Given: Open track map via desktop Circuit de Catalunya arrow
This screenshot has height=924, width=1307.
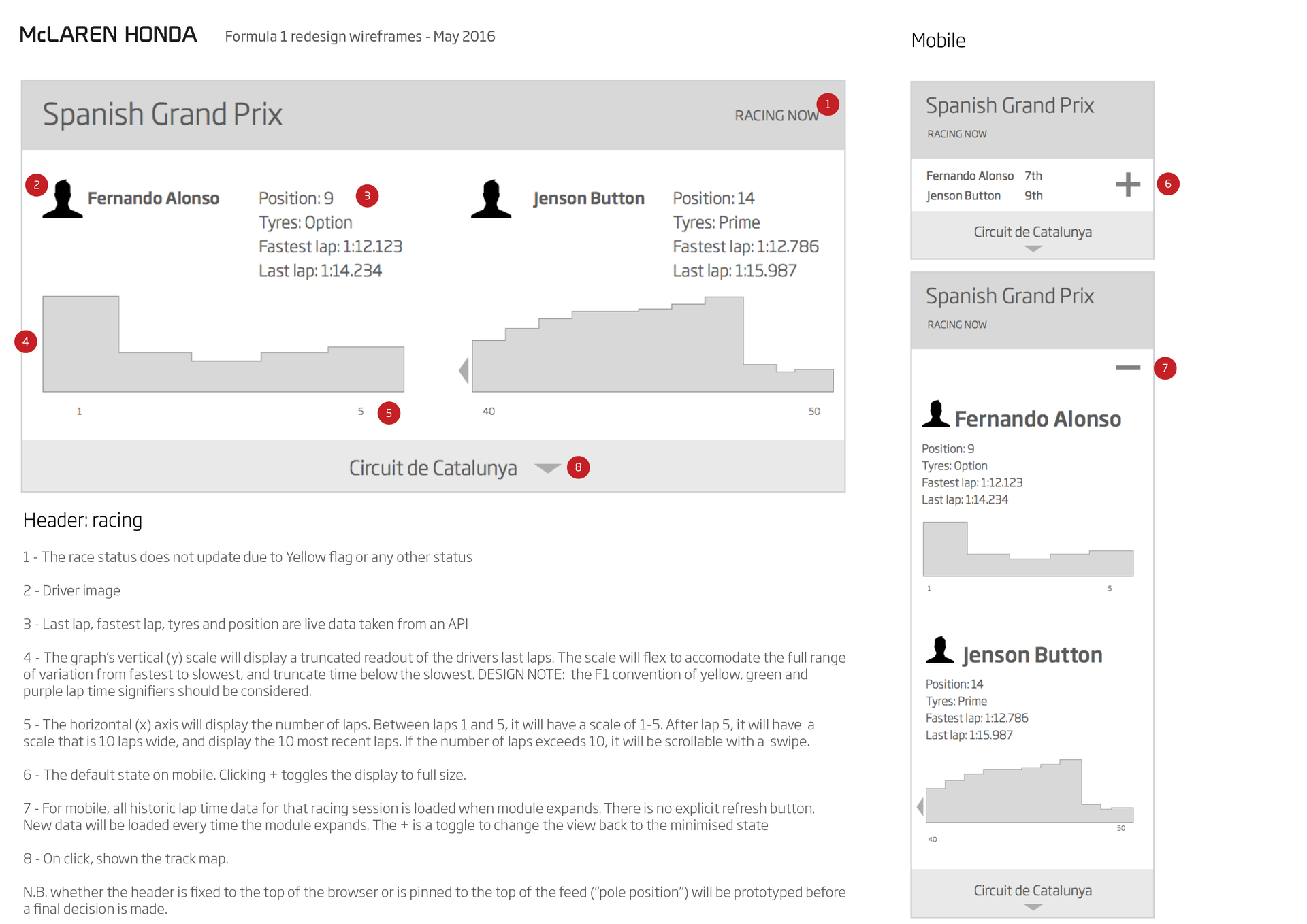Looking at the screenshot, I should click(x=547, y=468).
